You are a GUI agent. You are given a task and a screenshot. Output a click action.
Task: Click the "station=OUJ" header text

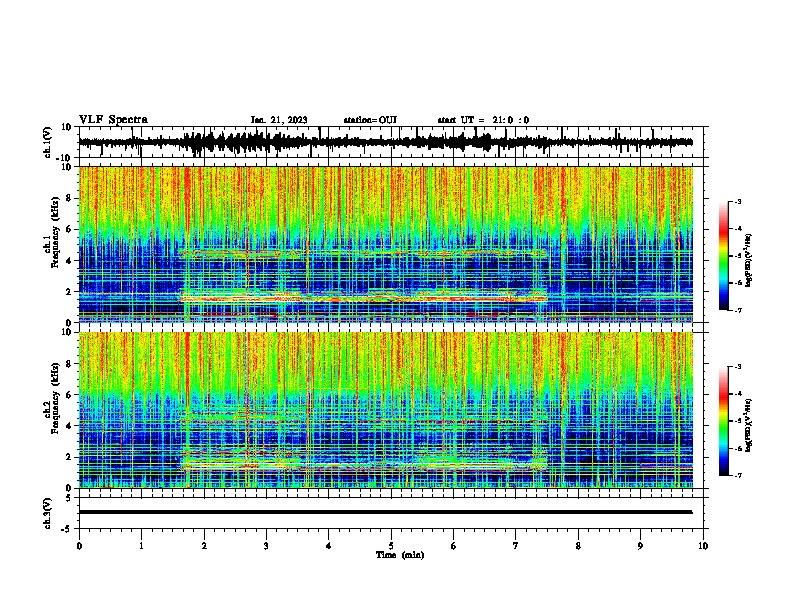pos(370,120)
